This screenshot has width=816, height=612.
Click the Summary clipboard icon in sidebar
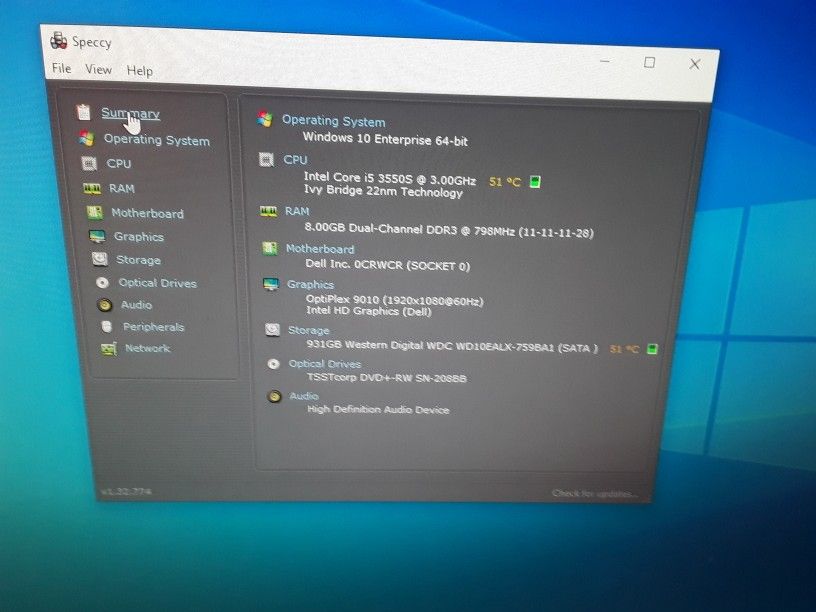click(x=83, y=112)
